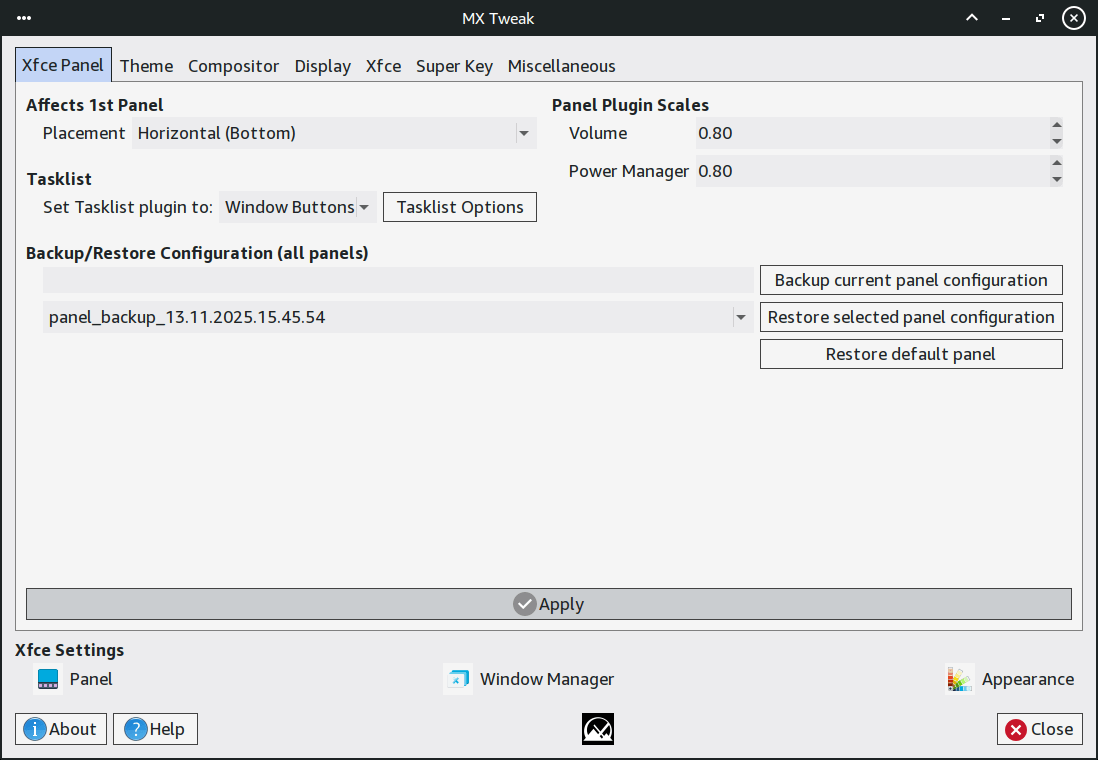Close MX Tweak with red Close button
This screenshot has height=760, width=1098.
click(1038, 729)
